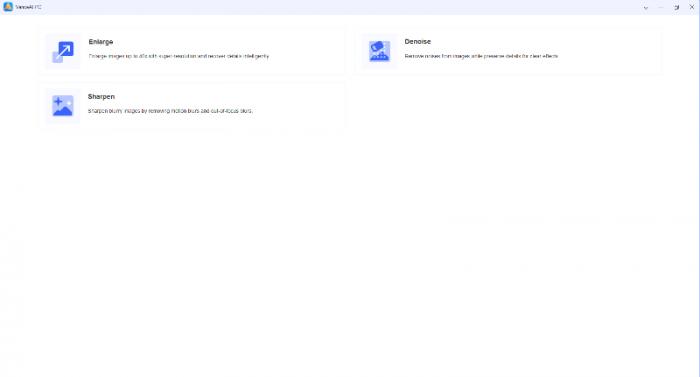Image resolution: width=700 pixels, height=377 pixels.
Task: Click empty right side of the Enlarge card
Action: coord(308,51)
